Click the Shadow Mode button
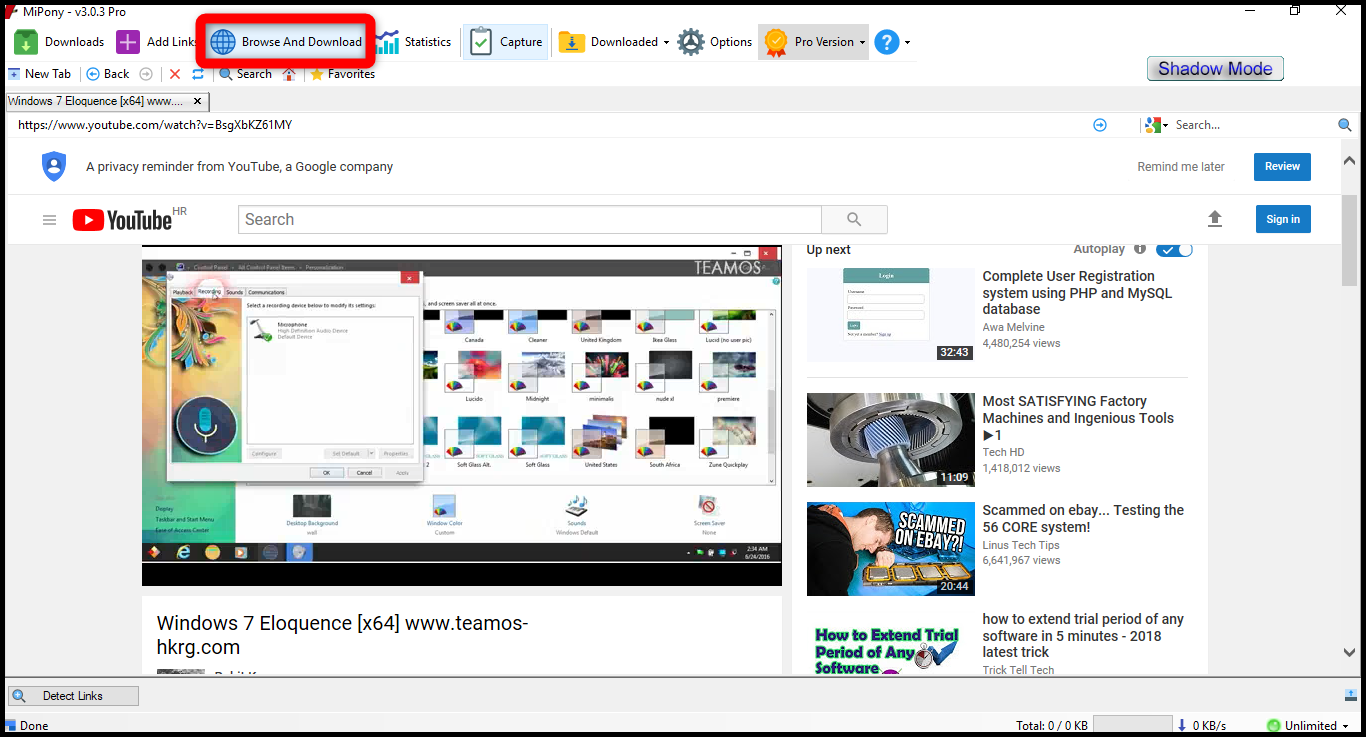 coord(1215,69)
